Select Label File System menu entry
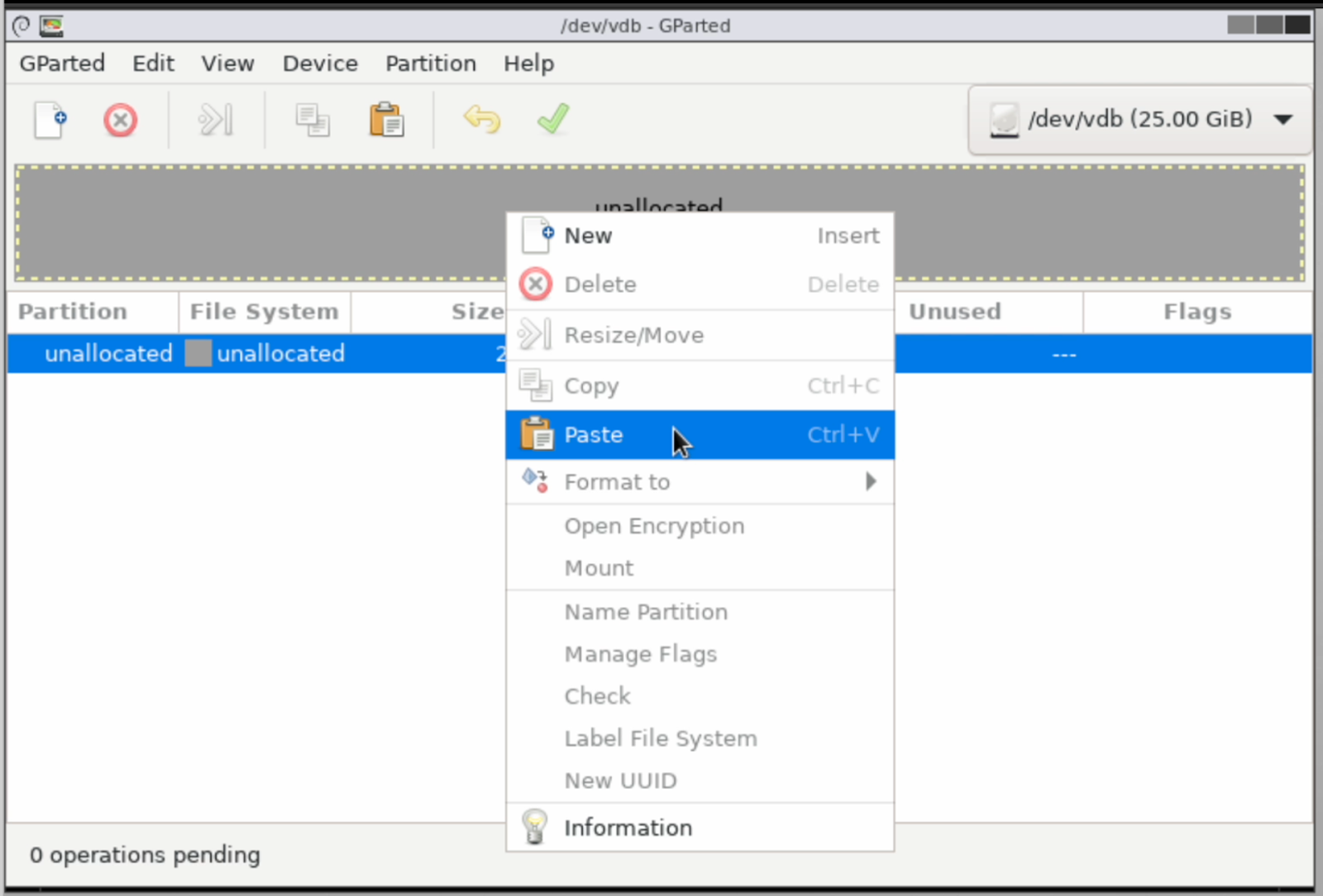1323x896 pixels. [700, 739]
